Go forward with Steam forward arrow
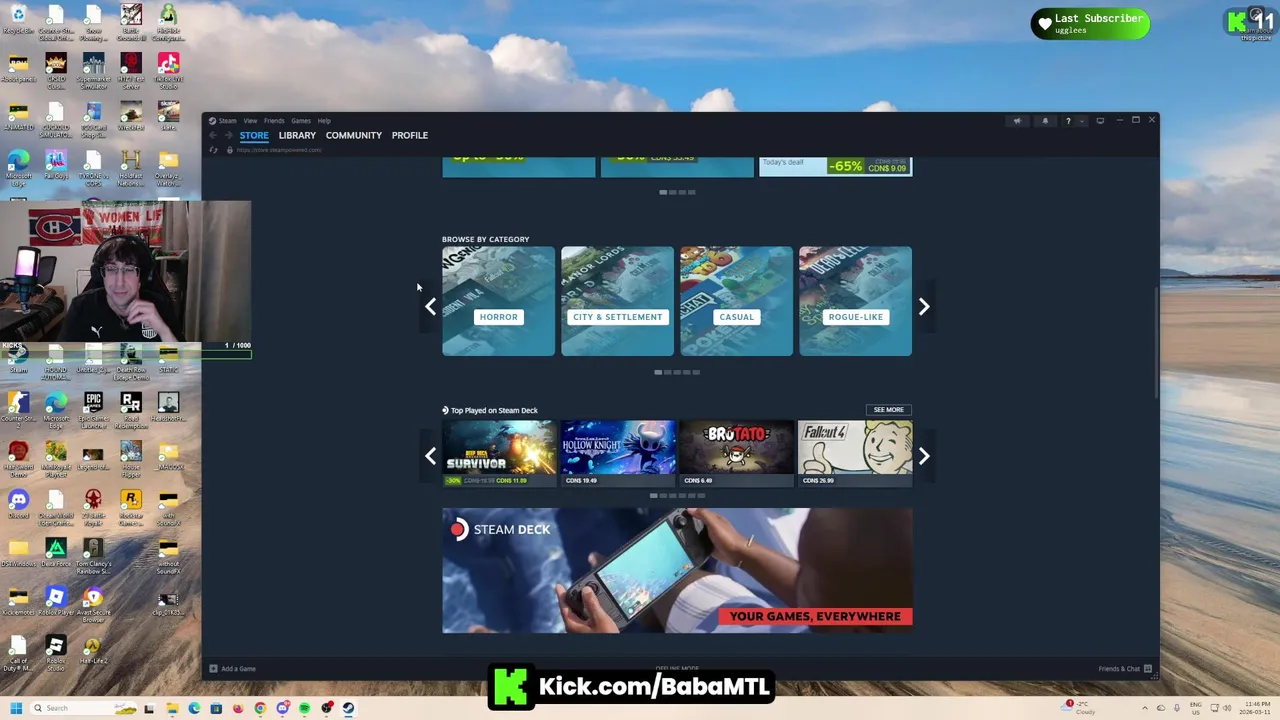The width and height of the screenshot is (1280, 720). click(228, 135)
